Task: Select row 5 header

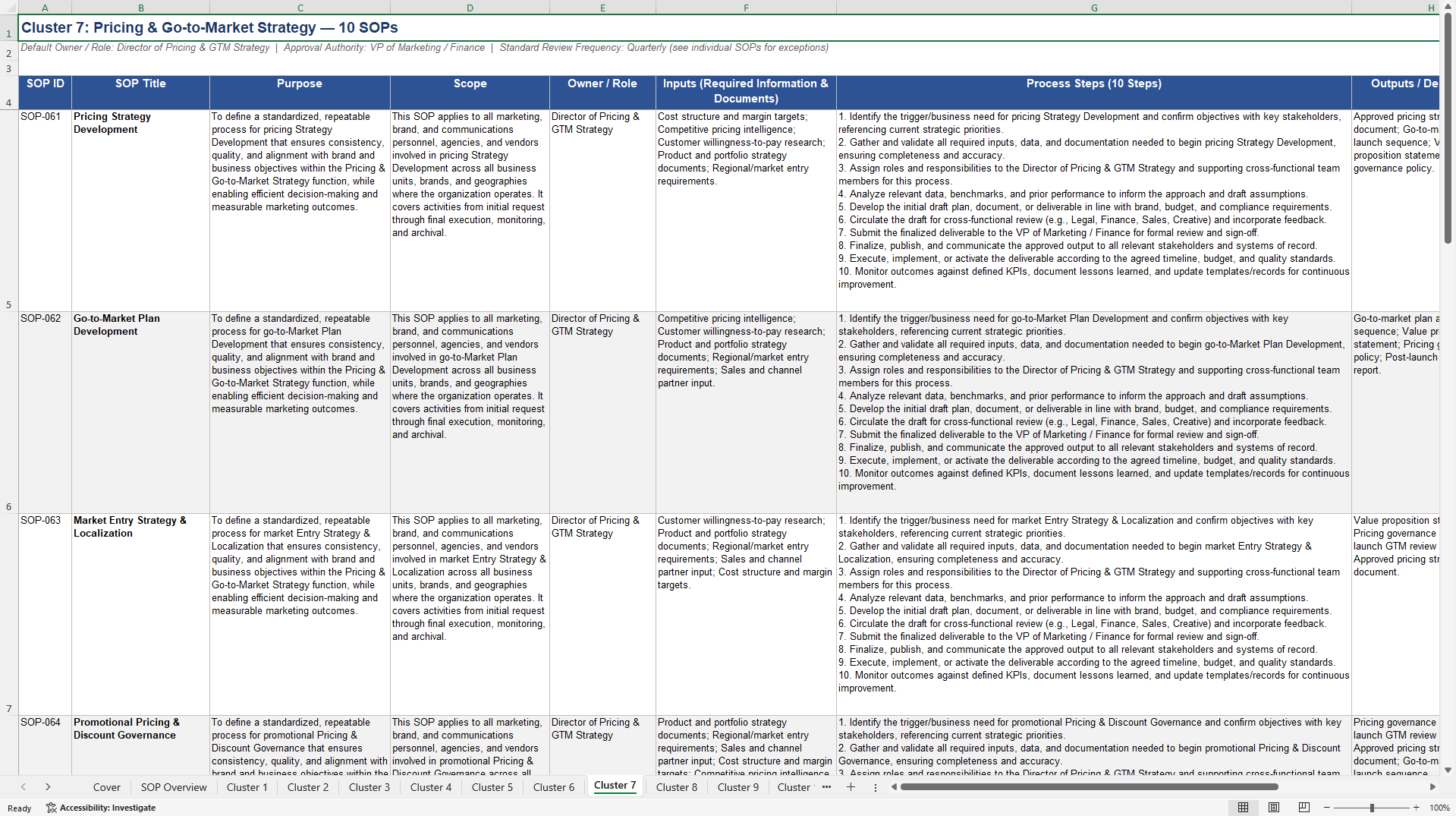Action: click(x=9, y=210)
